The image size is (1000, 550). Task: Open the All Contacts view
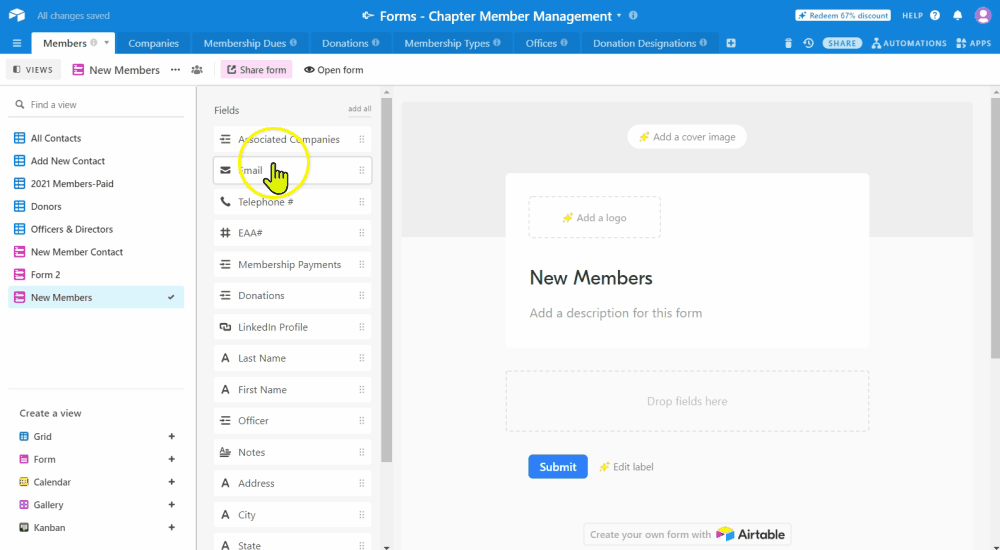(x=96, y=138)
